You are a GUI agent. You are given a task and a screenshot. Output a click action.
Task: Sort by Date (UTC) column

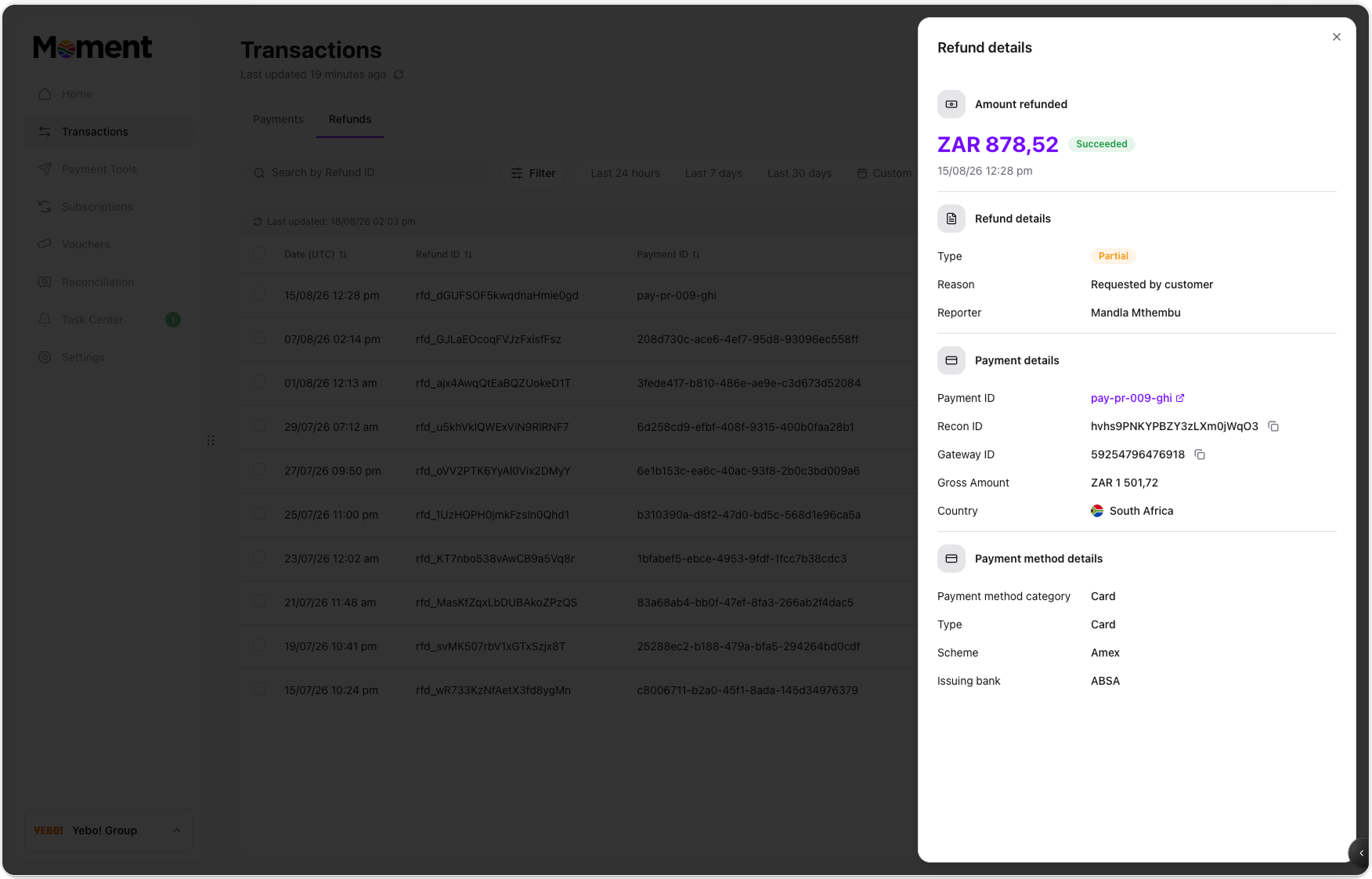[x=316, y=255]
